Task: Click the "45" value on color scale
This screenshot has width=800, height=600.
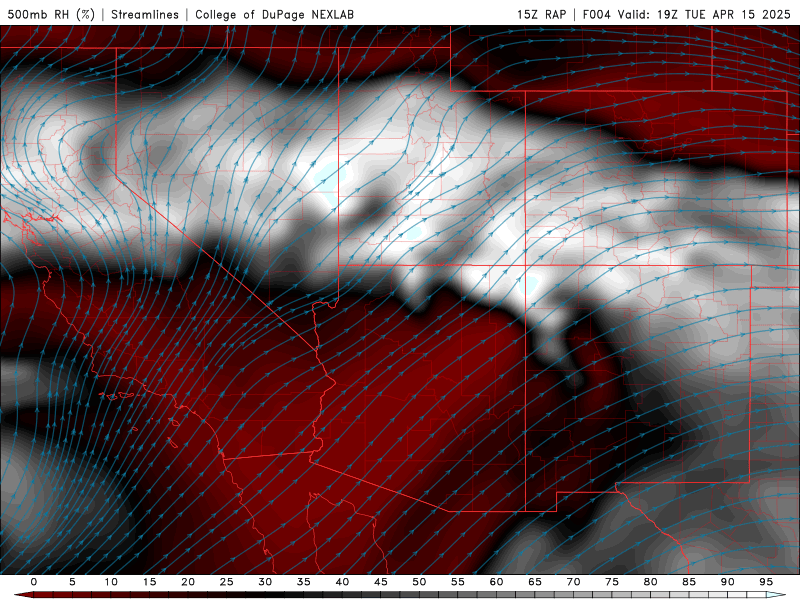Action: (x=381, y=582)
